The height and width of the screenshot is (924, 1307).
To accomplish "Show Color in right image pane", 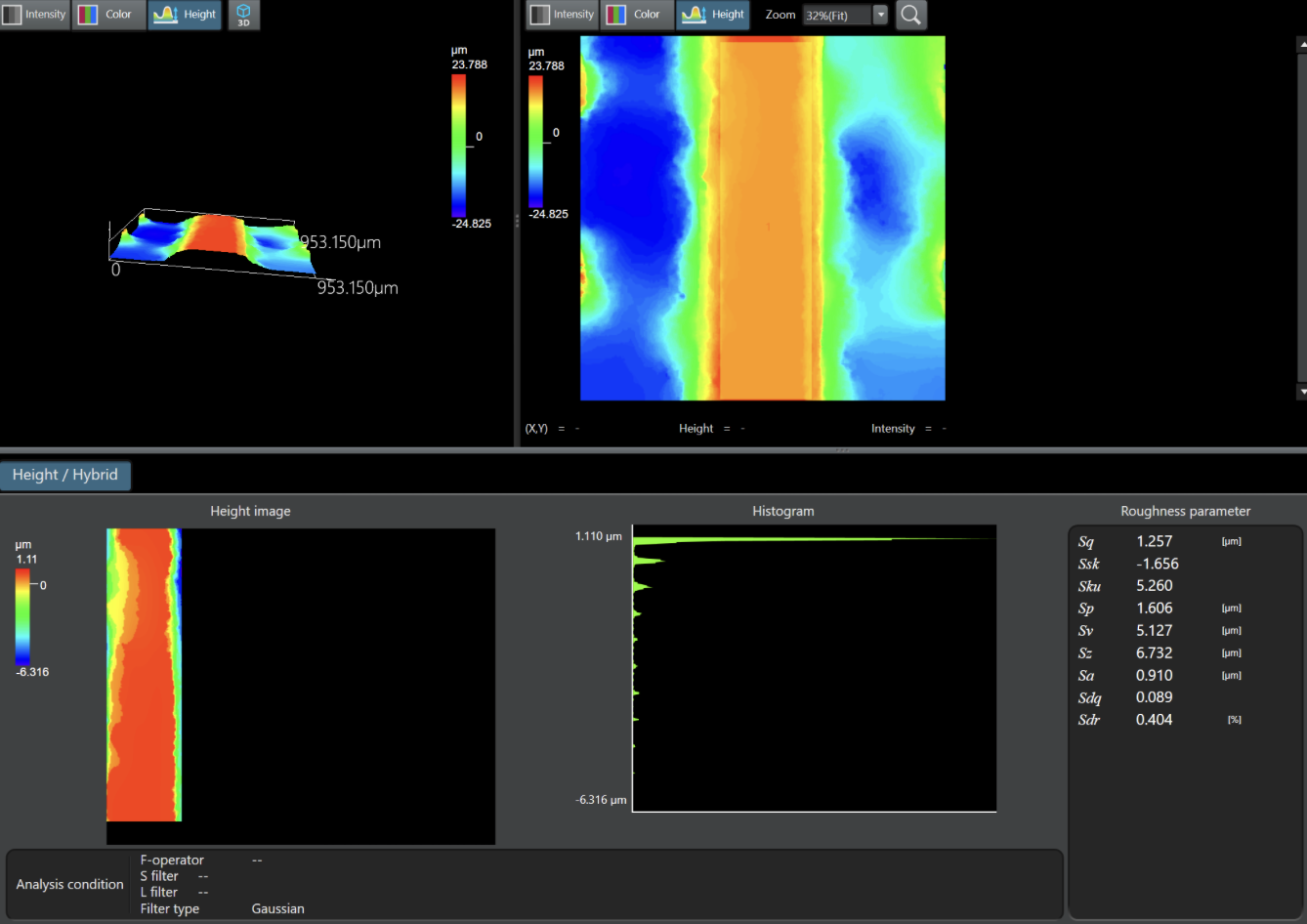I will [x=636, y=15].
